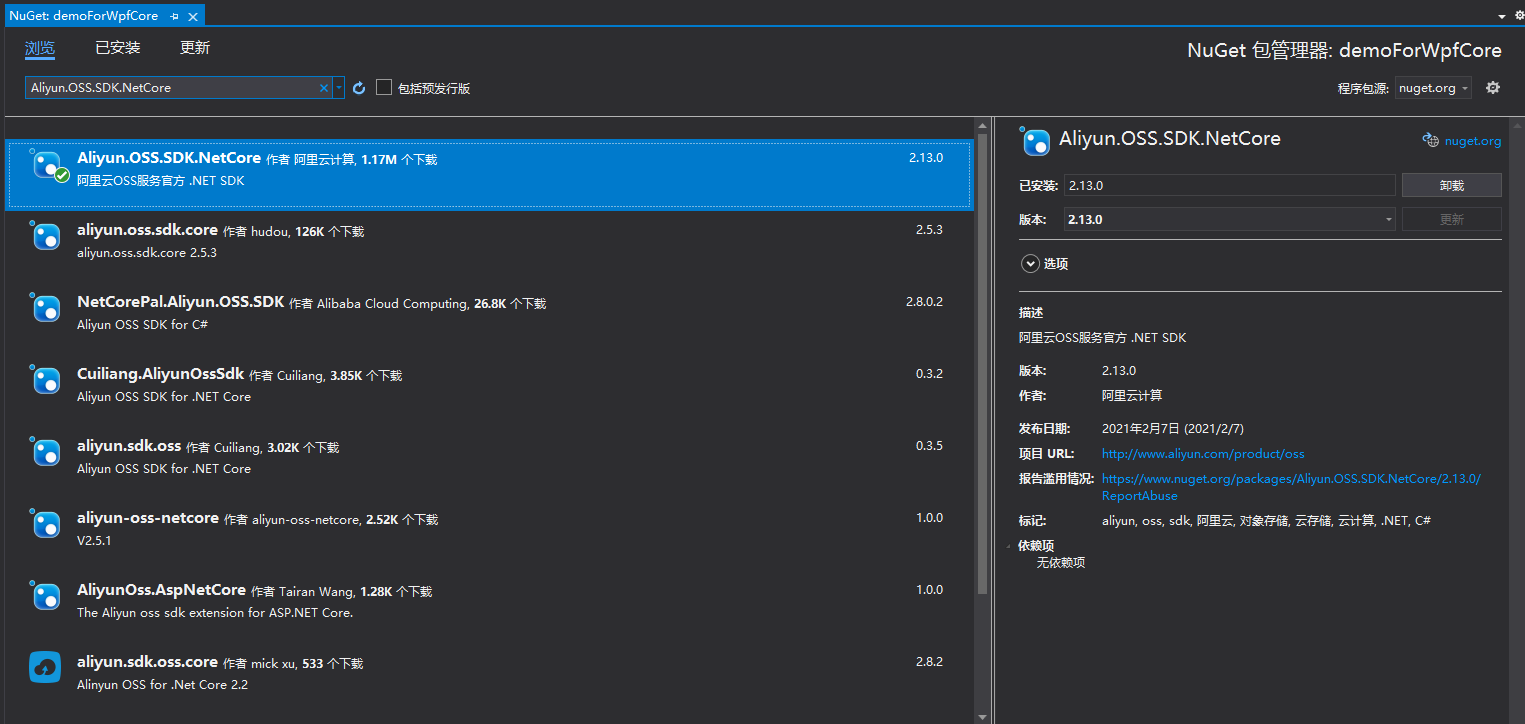Click scroll-down arrow of package list
1525x724 pixels.
[x=982, y=716]
